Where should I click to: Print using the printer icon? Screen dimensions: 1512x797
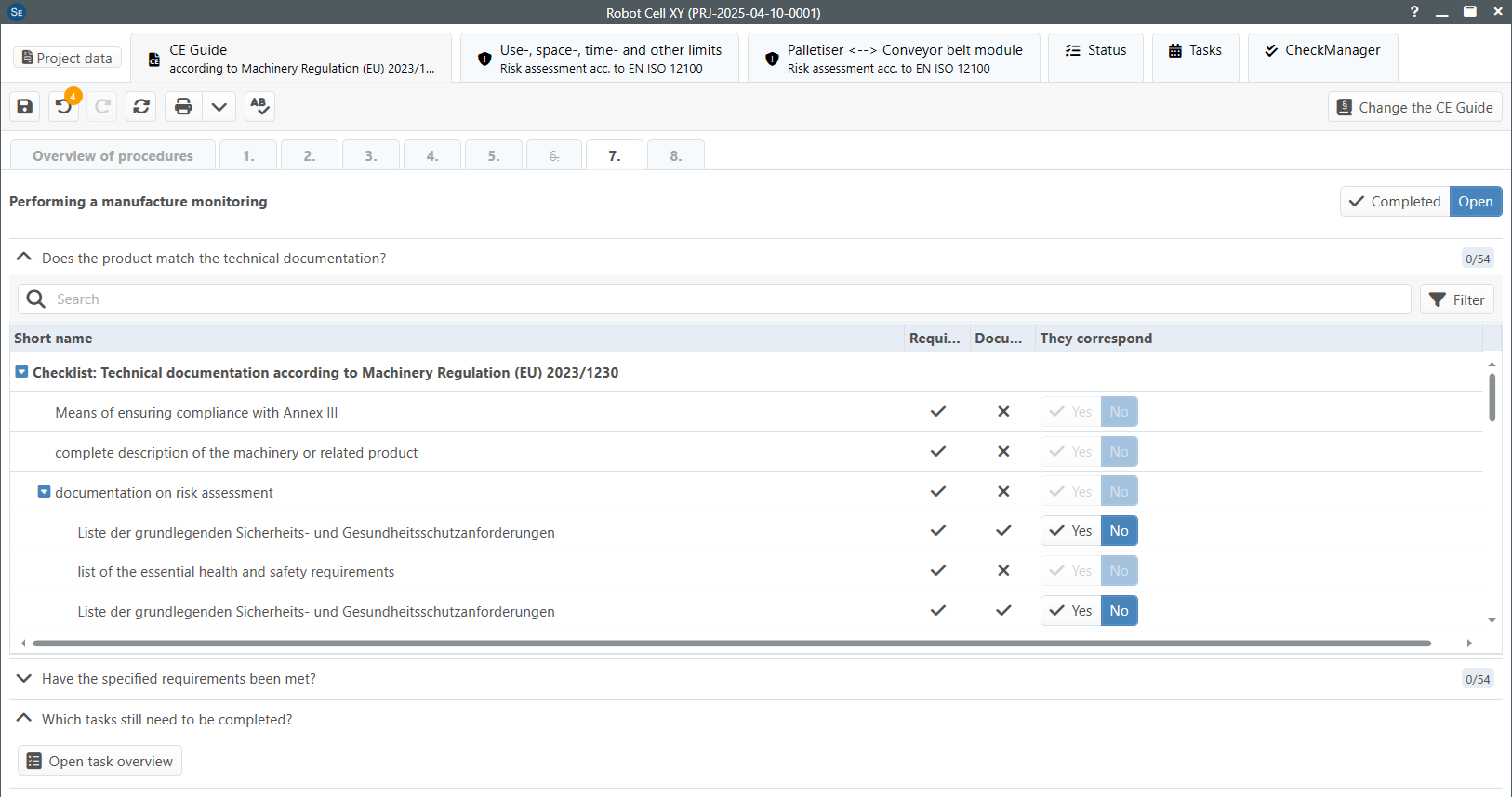click(x=183, y=107)
